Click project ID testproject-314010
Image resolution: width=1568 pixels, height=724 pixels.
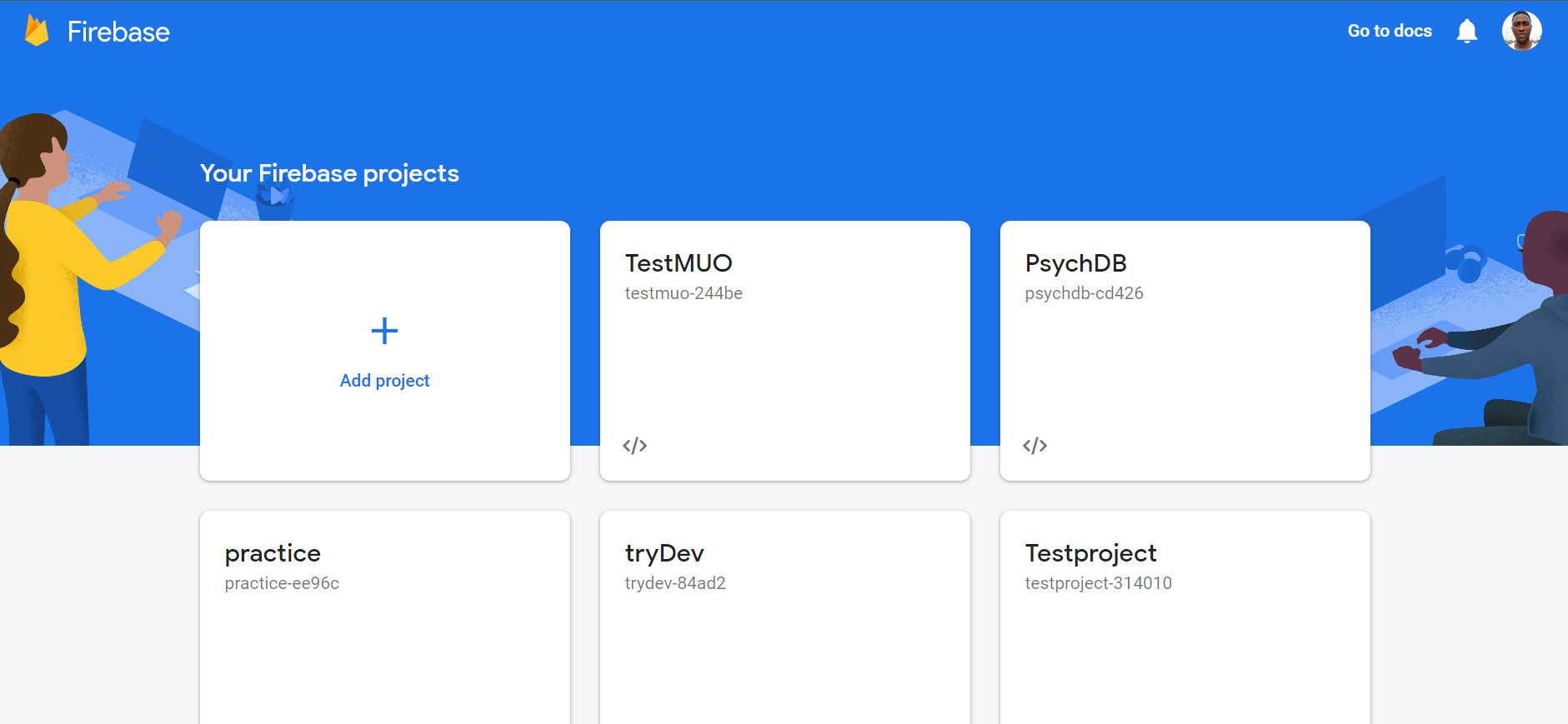(x=1098, y=583)
